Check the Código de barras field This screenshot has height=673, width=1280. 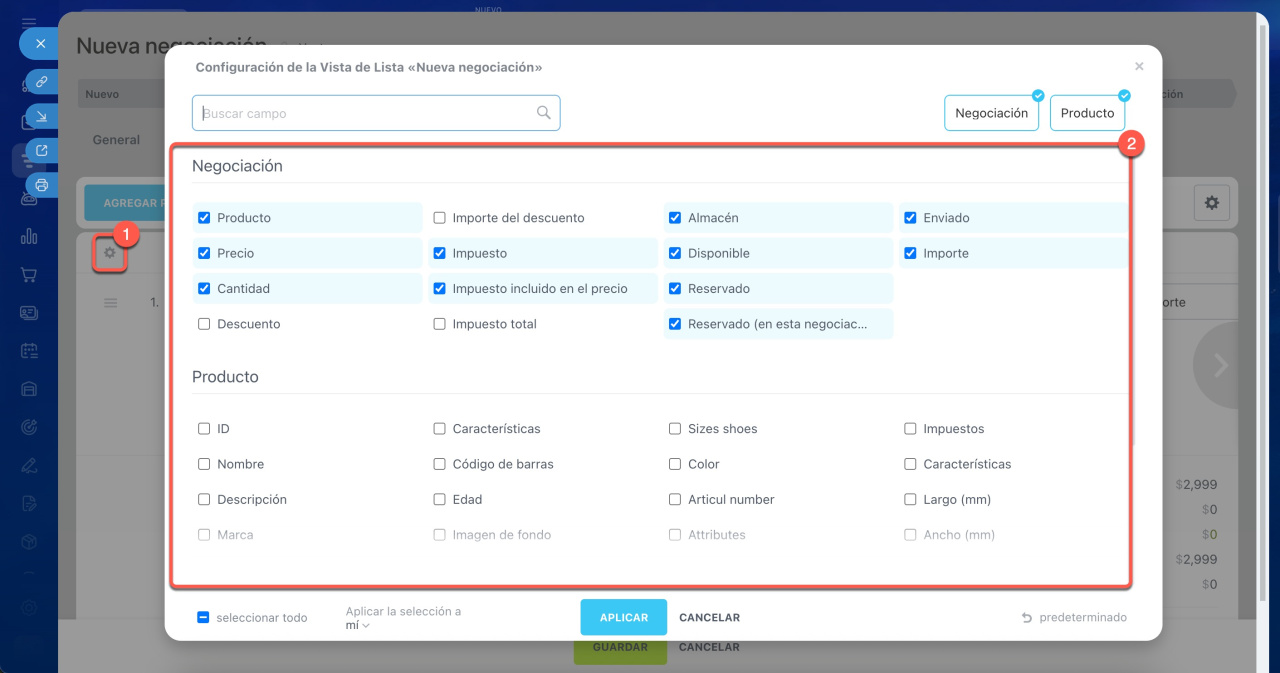[x=439, y=464]
